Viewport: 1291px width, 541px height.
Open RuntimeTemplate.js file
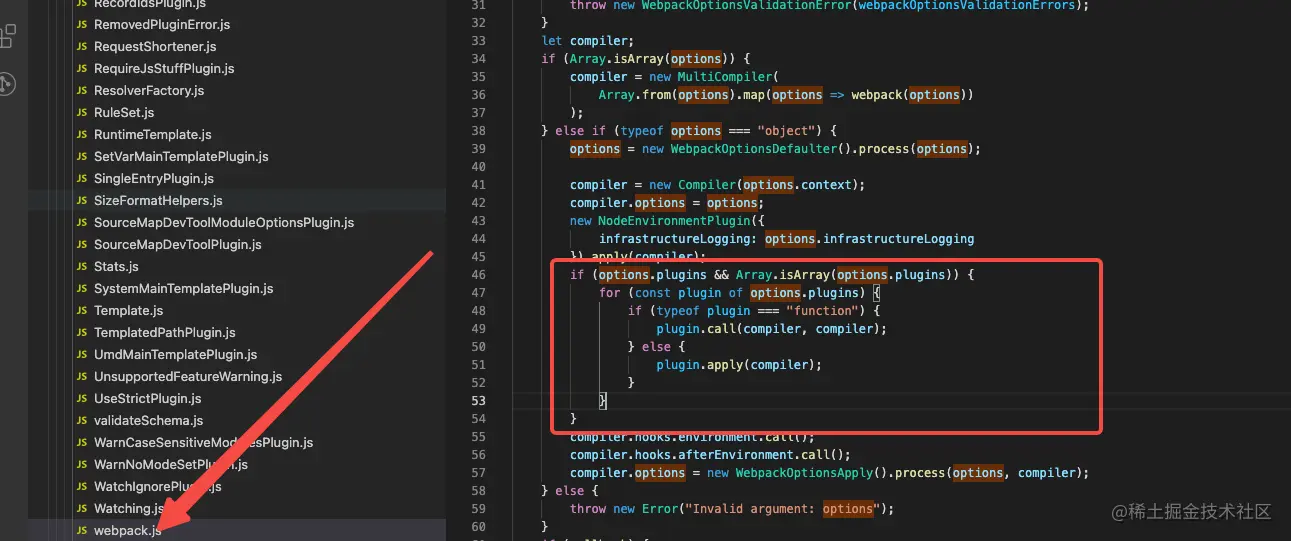tap(153, 135)
